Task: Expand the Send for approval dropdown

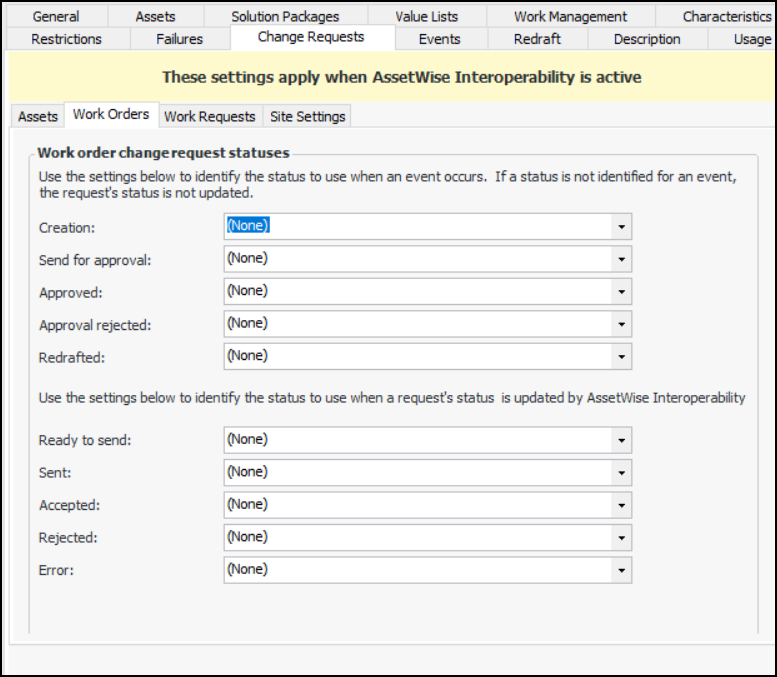Action: 621,259
